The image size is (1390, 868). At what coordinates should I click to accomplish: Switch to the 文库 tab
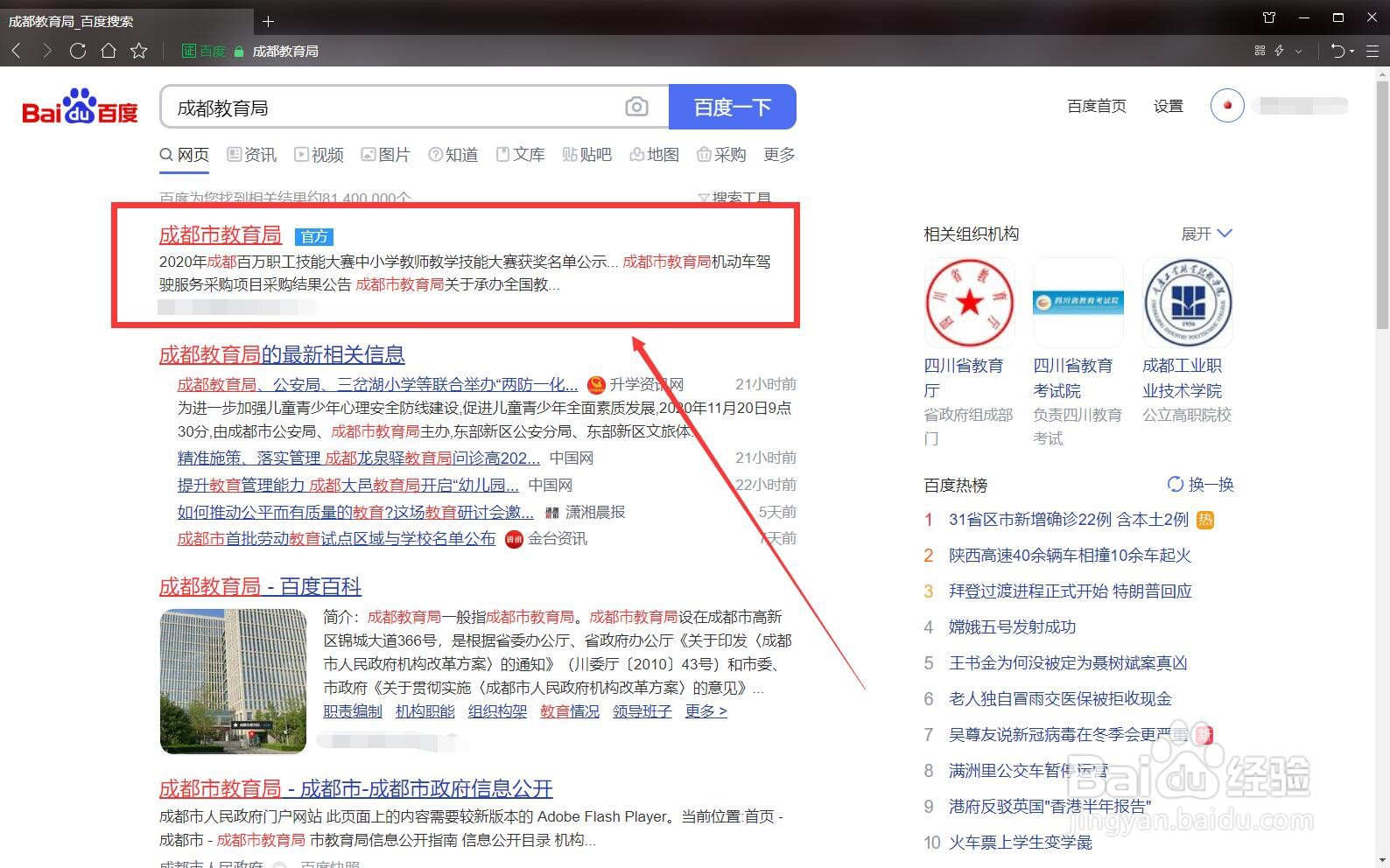tap(520, 155)
